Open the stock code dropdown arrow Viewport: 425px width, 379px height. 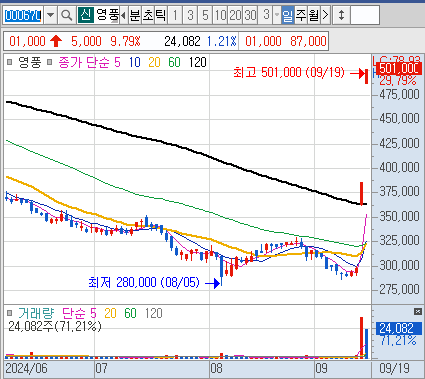tap(50, 15)
